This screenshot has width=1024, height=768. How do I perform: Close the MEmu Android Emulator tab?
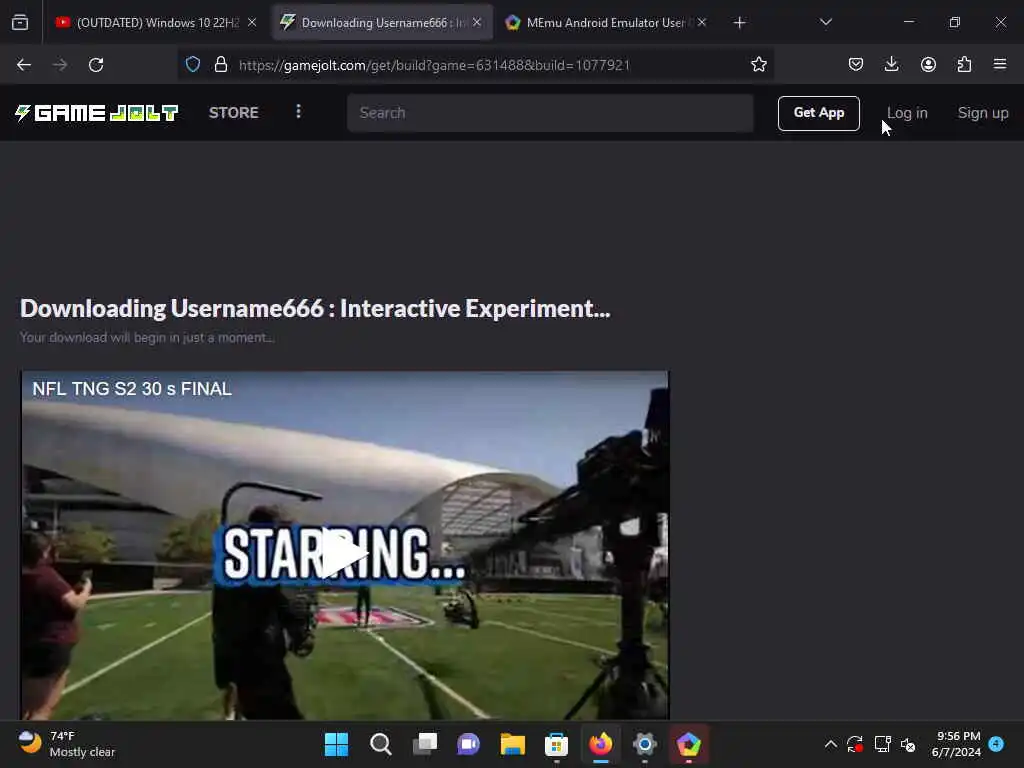point(702,23)
